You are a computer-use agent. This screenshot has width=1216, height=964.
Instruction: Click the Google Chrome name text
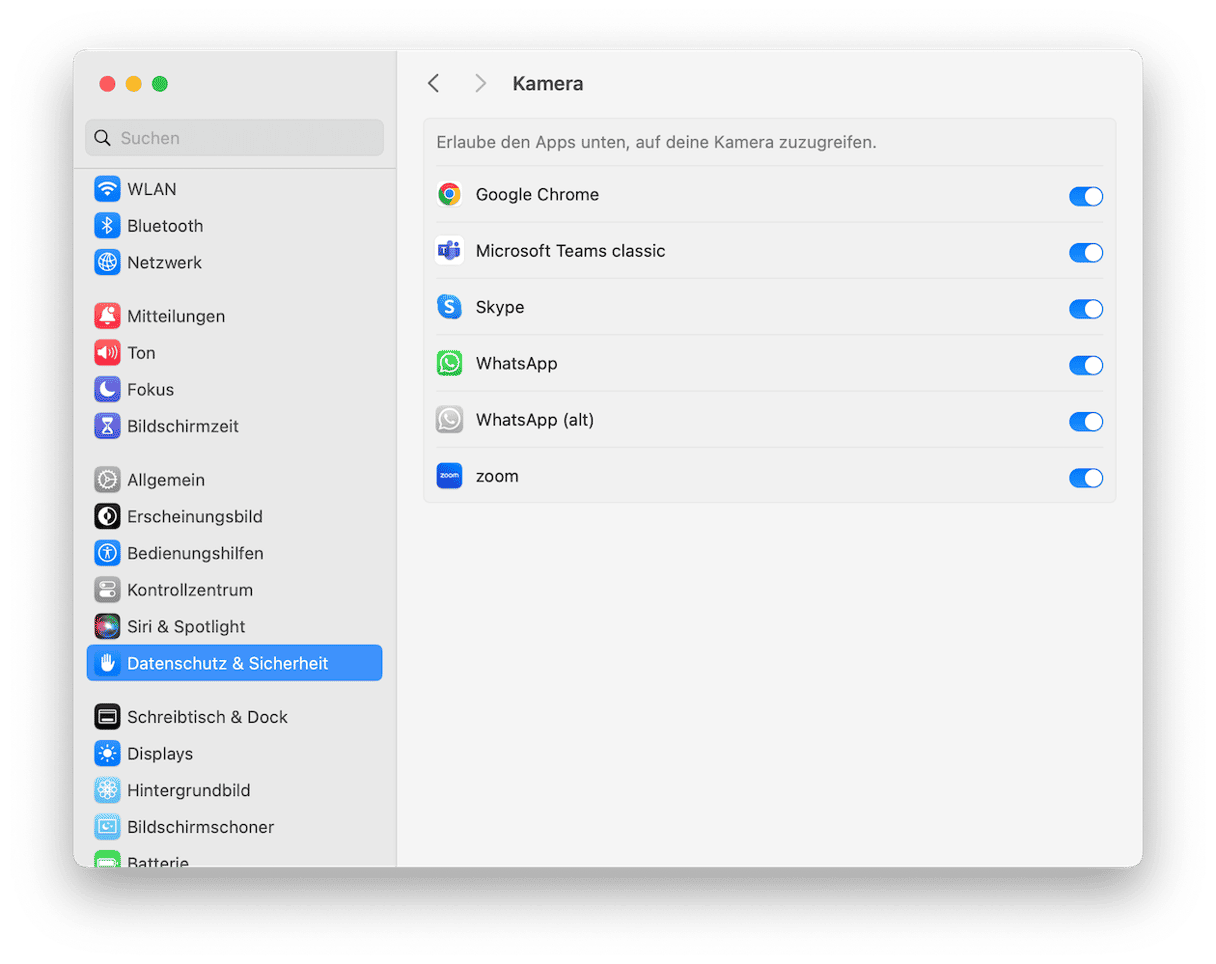click(x=537, y=194)
